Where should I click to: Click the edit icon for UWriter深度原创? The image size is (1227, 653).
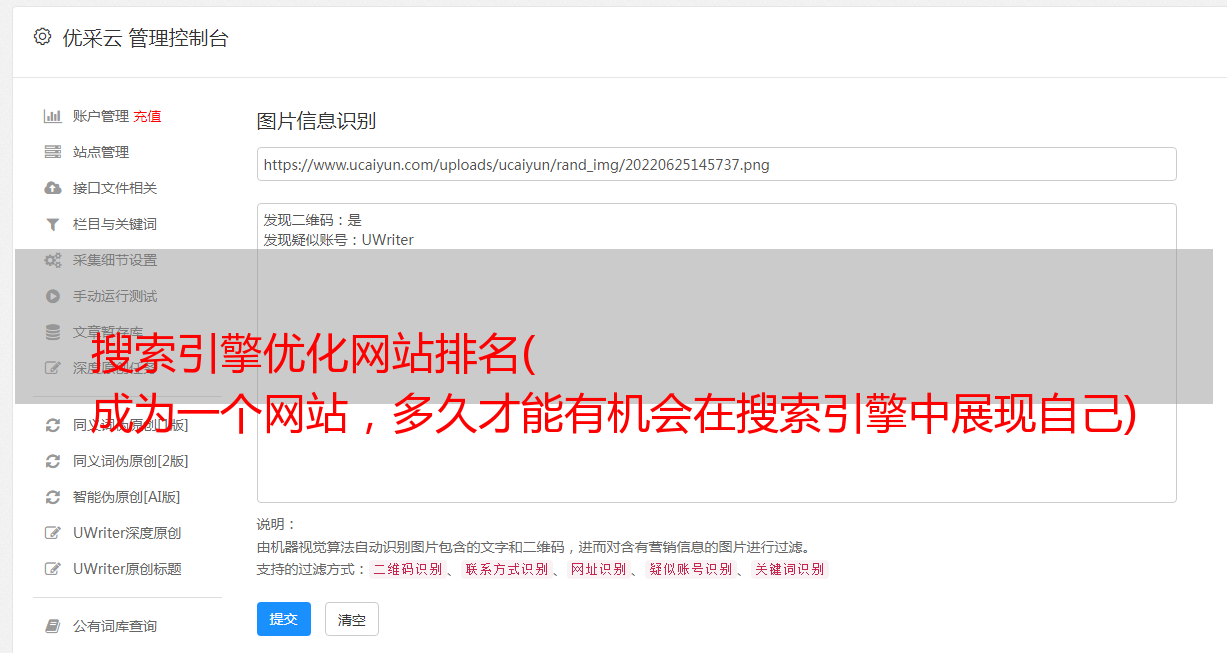53,533
